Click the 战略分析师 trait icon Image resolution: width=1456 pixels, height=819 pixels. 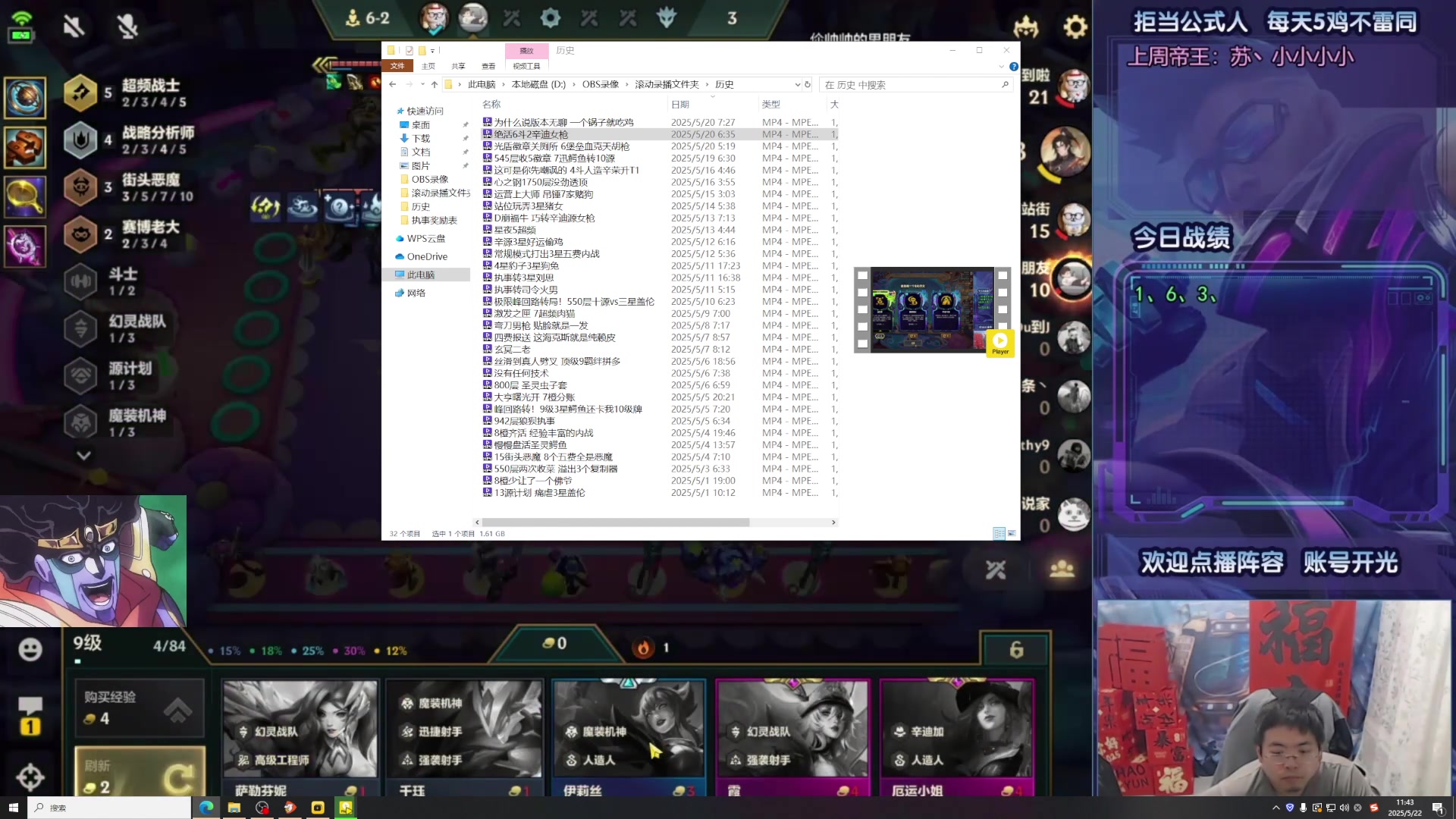coord(80,140)
